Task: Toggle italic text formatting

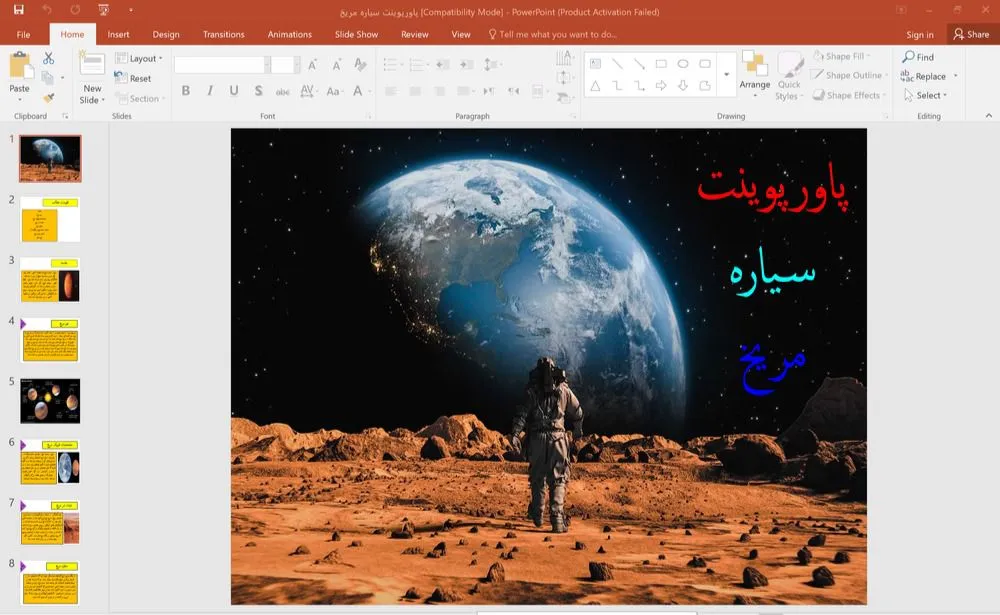Action: coord(210,91)
